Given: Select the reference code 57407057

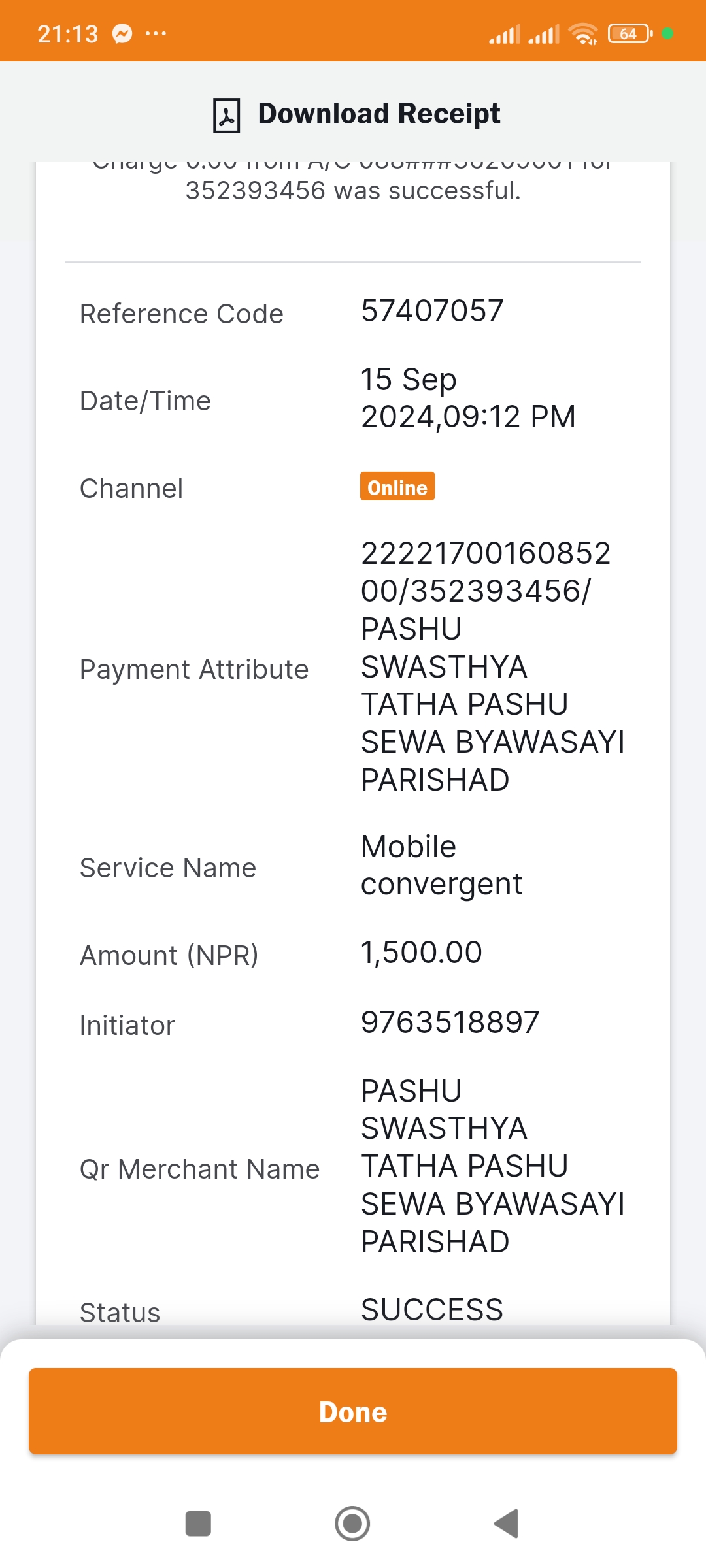Looking at the screenshot, I should tap(432, 311).
